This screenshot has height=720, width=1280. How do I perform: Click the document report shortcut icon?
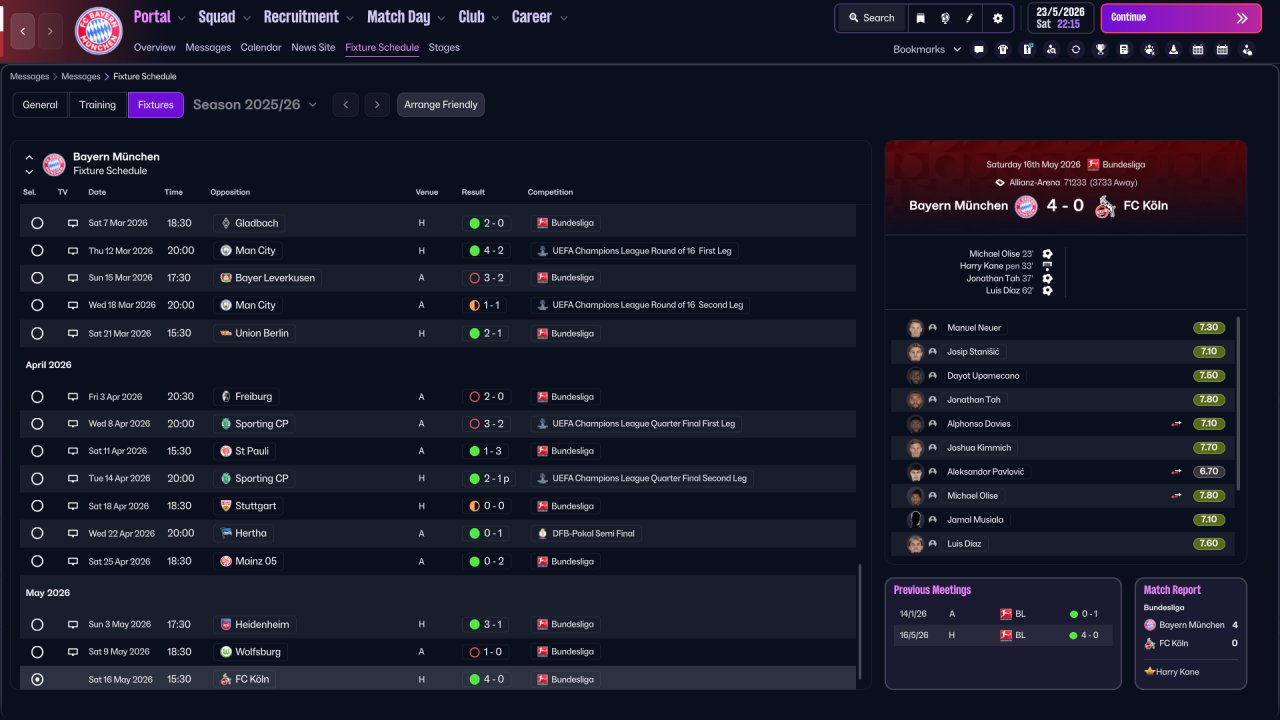(x=1124, y=49)
